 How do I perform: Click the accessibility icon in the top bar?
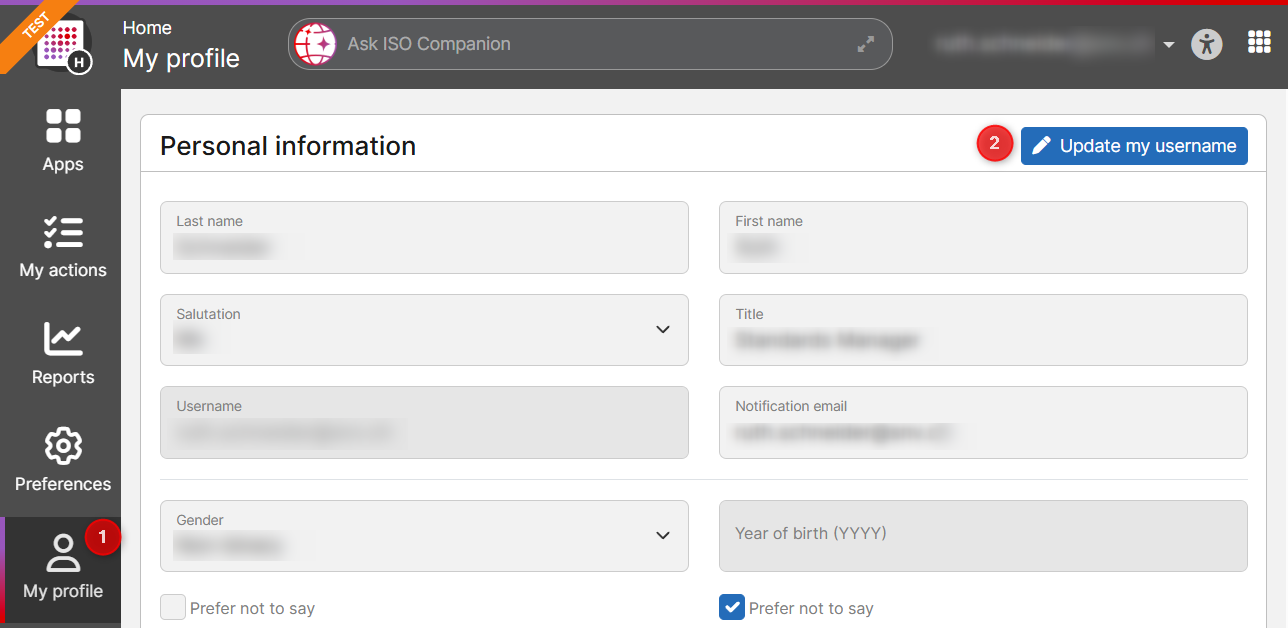point(1206,43)
